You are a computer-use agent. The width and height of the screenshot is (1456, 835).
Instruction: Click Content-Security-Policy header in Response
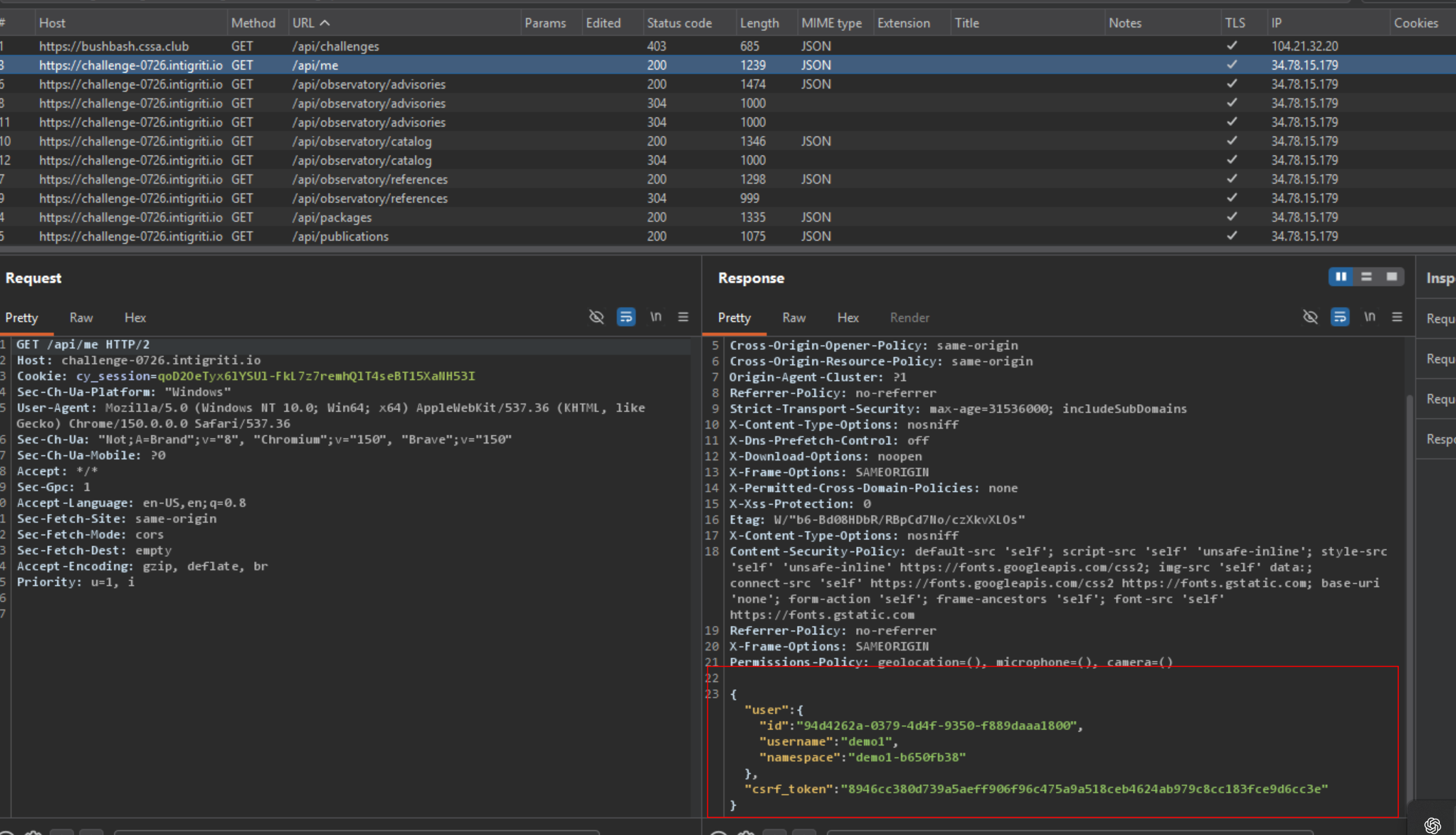(x=1058, y=583)
